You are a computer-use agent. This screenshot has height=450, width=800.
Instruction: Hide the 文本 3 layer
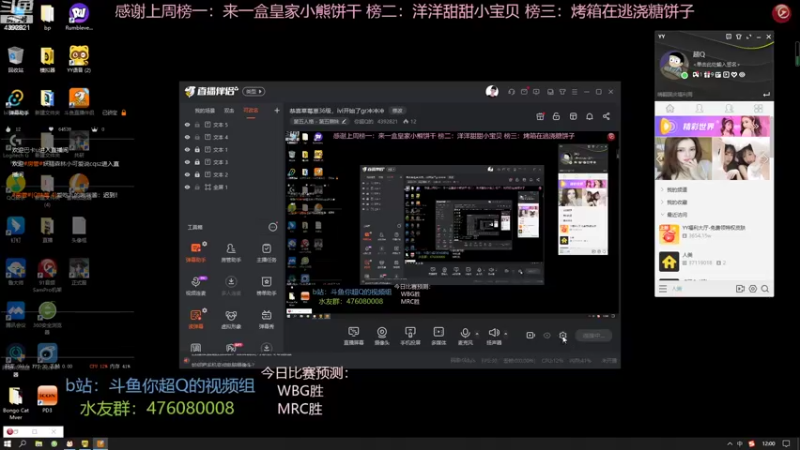coord(187,162)
